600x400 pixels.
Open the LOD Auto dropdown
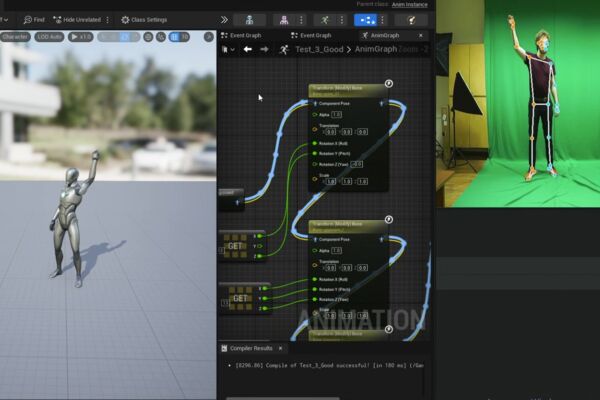[49, 37]
